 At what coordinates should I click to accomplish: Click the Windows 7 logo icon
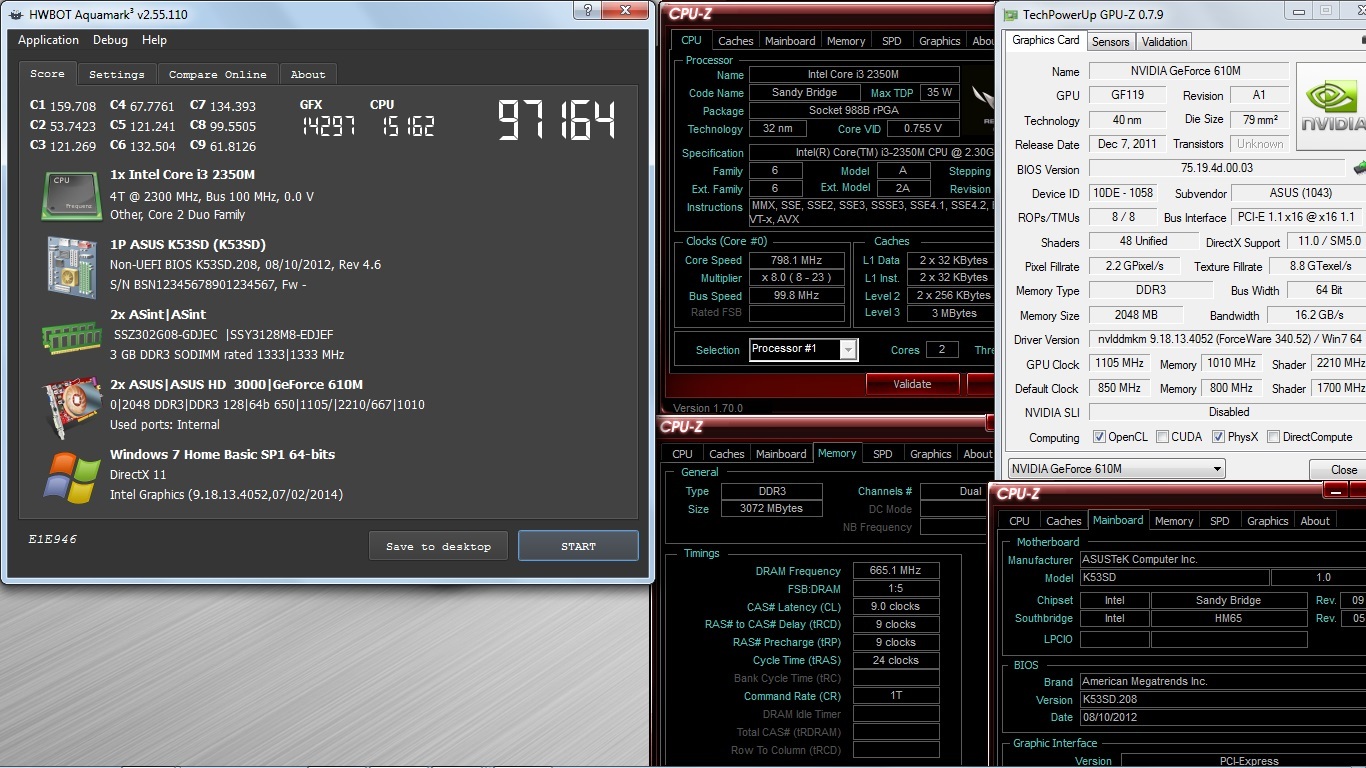[71, 477]
